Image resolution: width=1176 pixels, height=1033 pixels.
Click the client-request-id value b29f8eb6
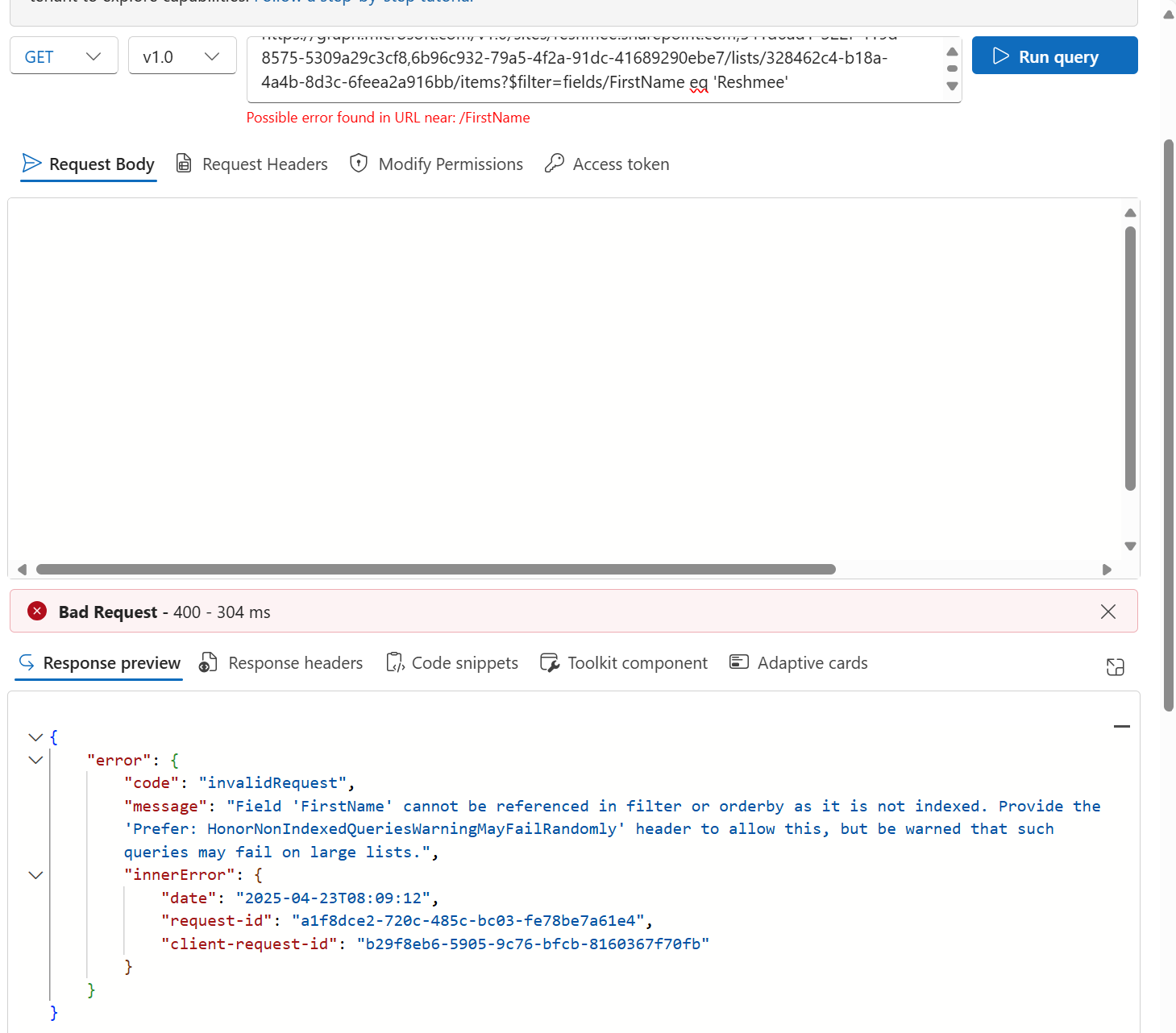[534, 944]
